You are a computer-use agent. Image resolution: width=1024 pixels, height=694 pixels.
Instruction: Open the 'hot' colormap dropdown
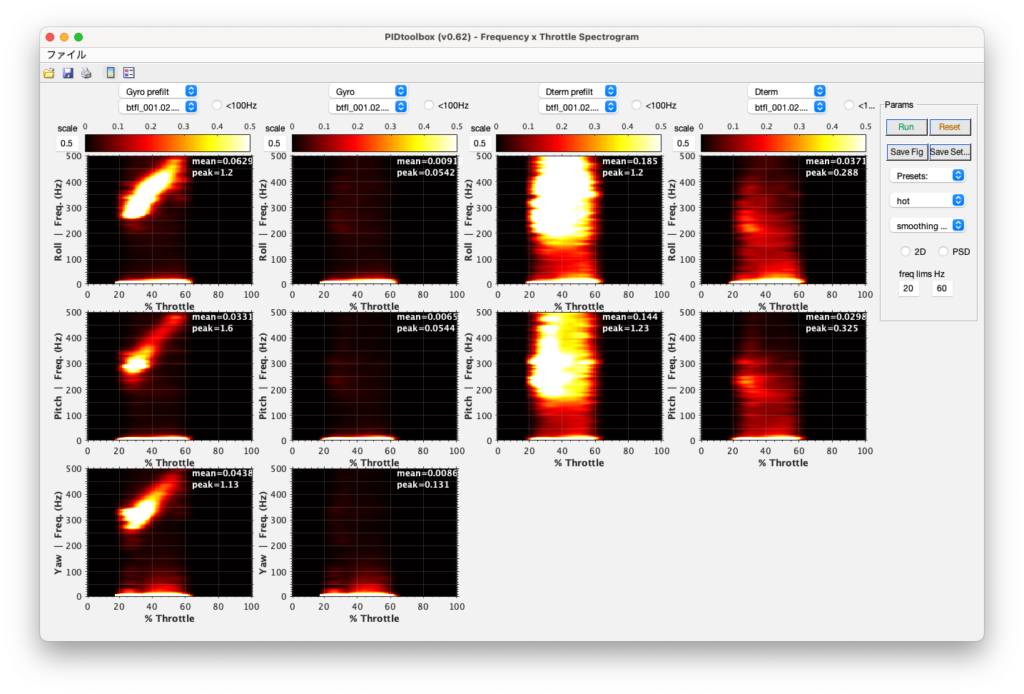tap(927, 200)
